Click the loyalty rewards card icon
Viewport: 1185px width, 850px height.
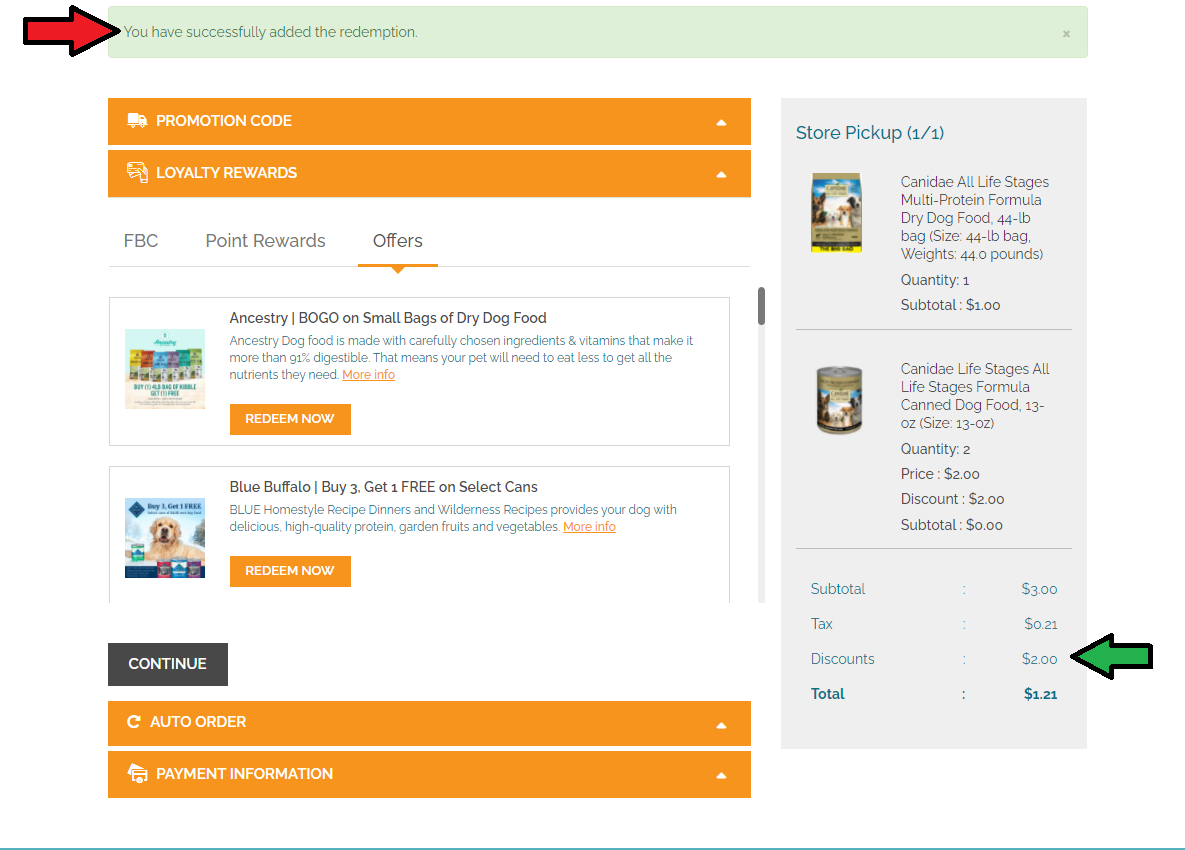coord(137,173)
